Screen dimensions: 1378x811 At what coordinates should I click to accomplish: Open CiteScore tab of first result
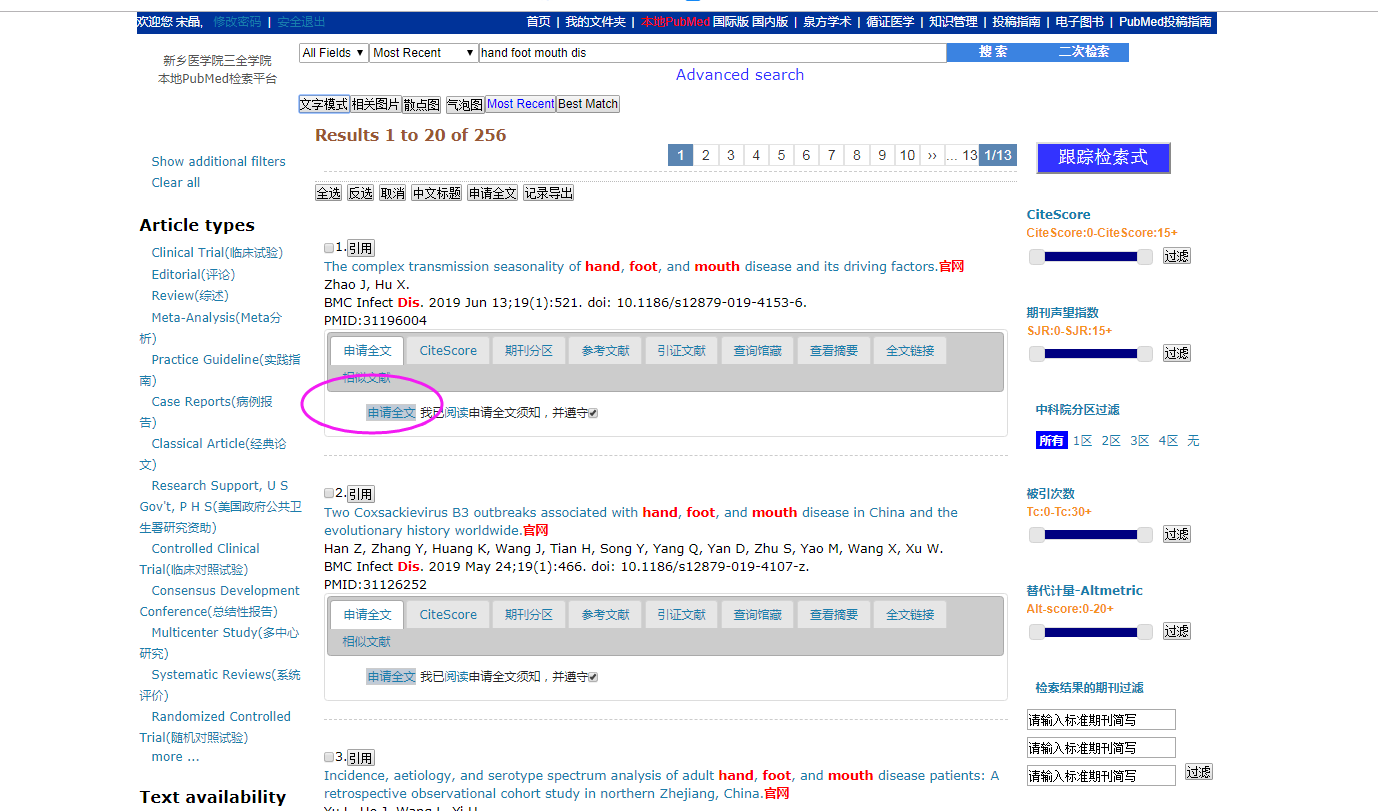tap(448, 350)
